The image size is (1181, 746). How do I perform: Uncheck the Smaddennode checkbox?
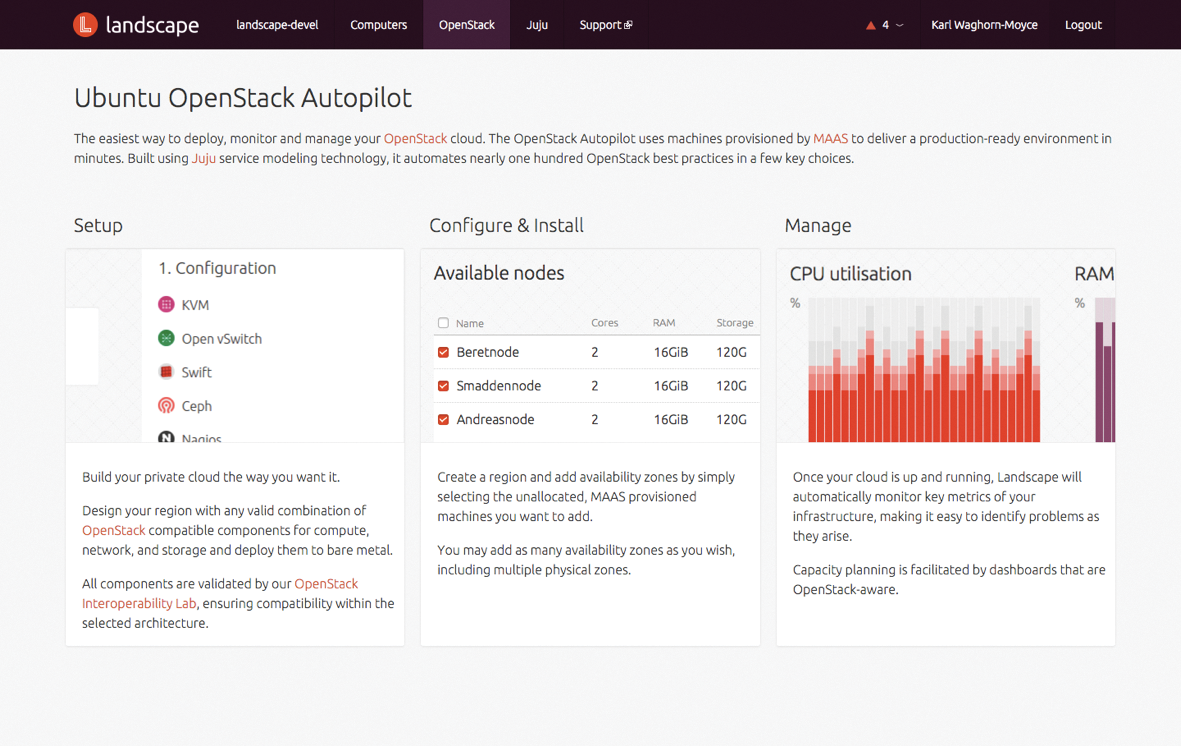point(443,385)
